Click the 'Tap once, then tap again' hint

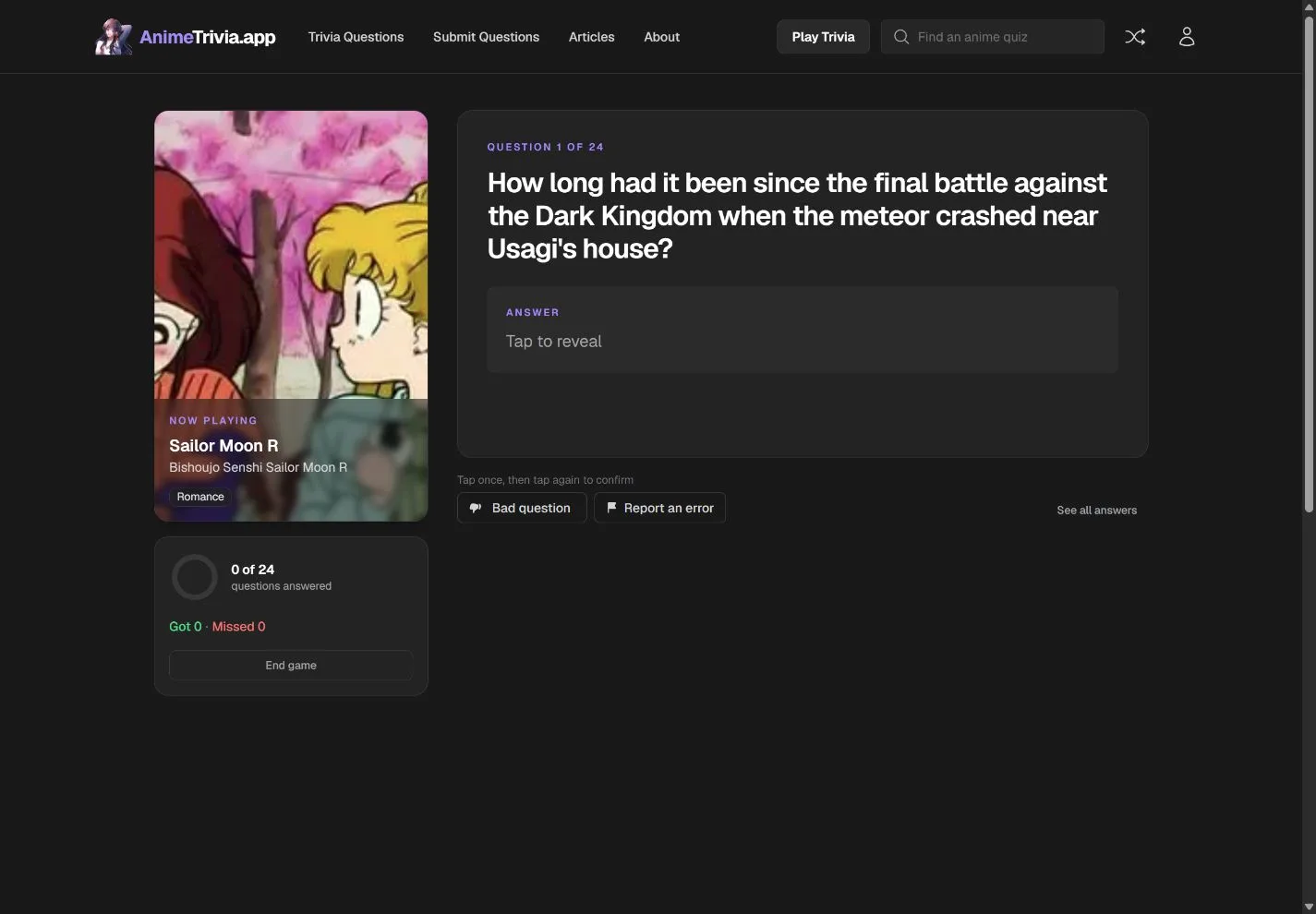click(545, 480)
